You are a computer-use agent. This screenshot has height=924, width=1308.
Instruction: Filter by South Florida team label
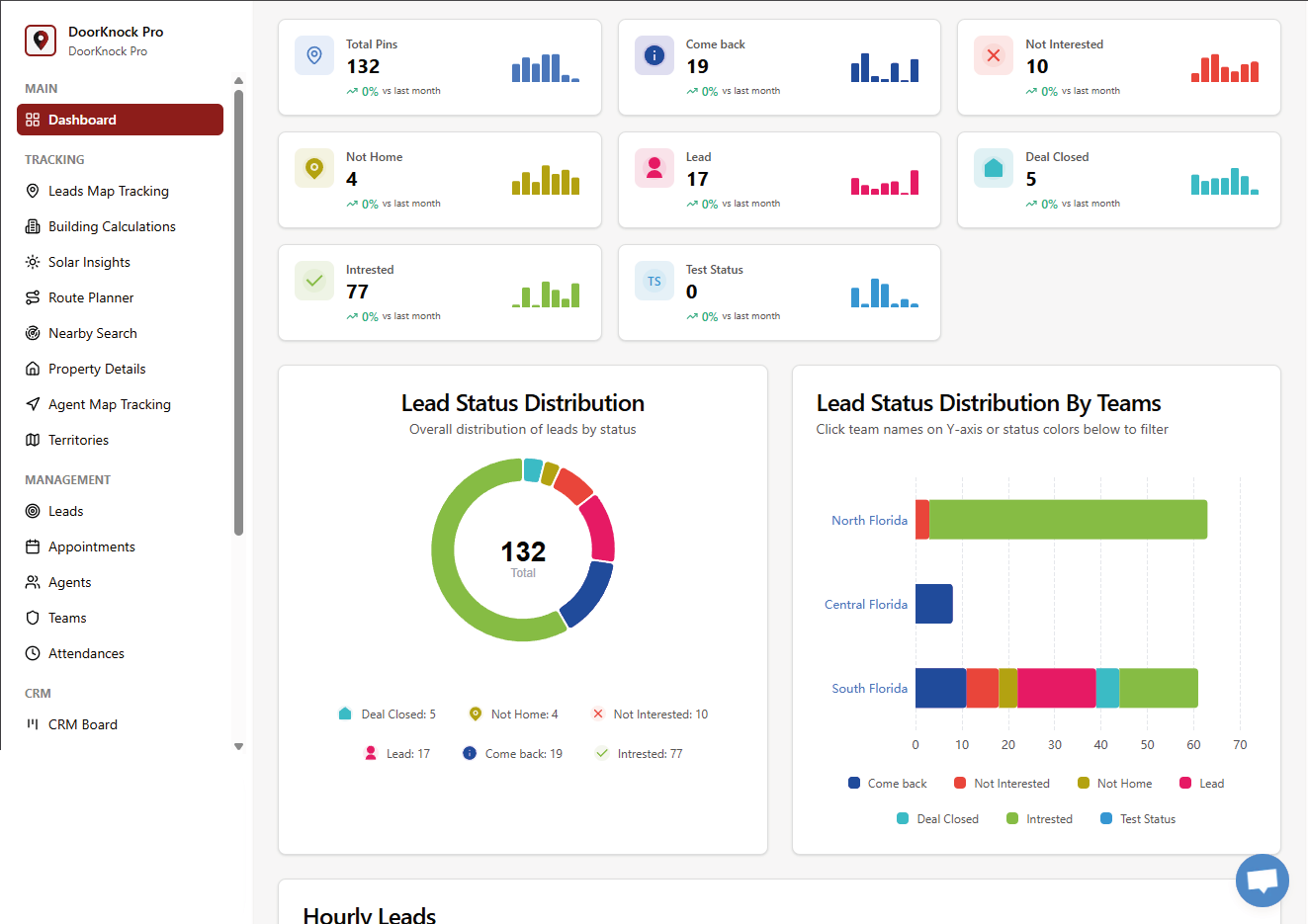click(869, 688)
